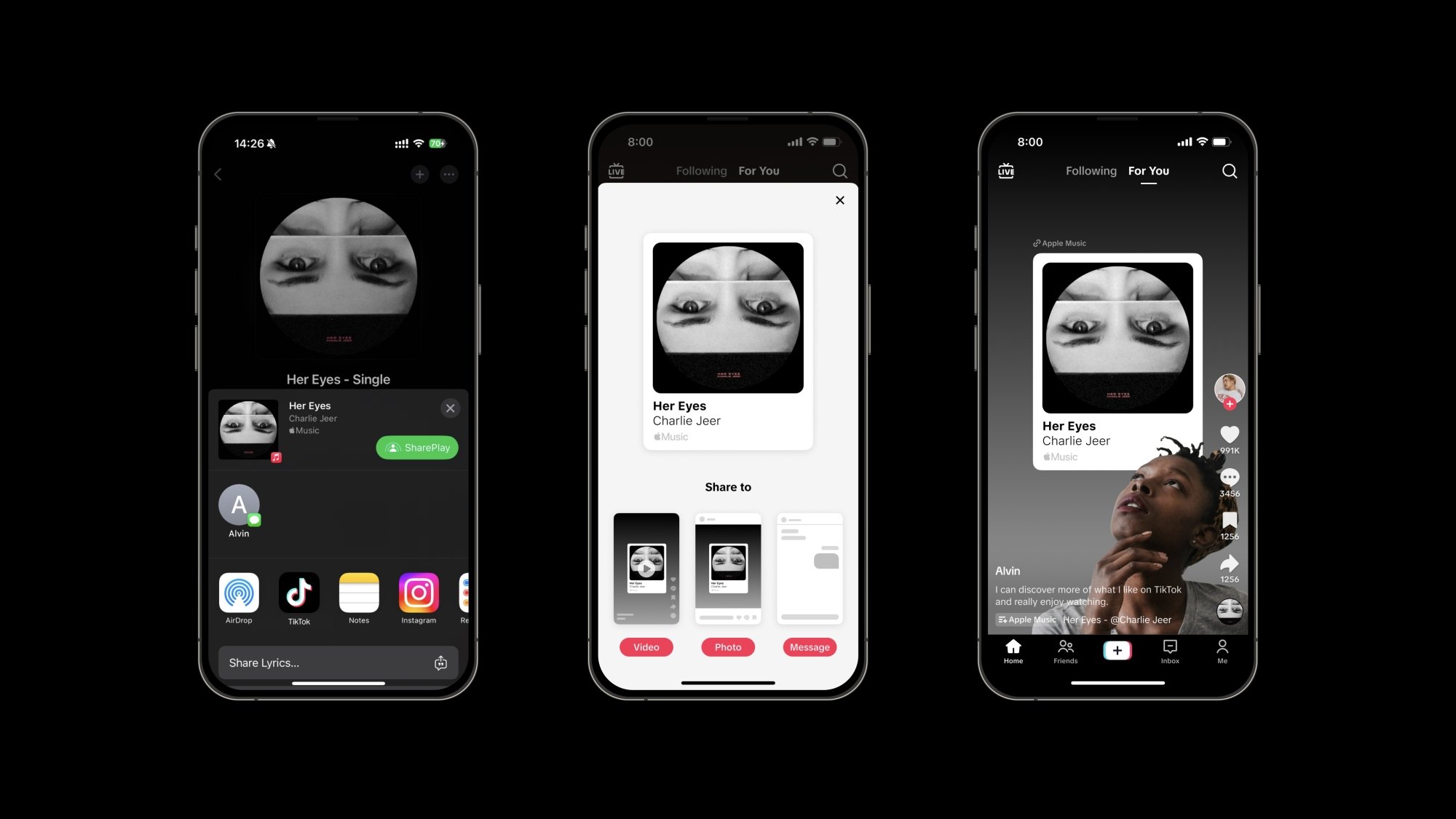Tap the TikTok Inbox tab icon
The image size is (1456, 819).
pos(1169,651)
